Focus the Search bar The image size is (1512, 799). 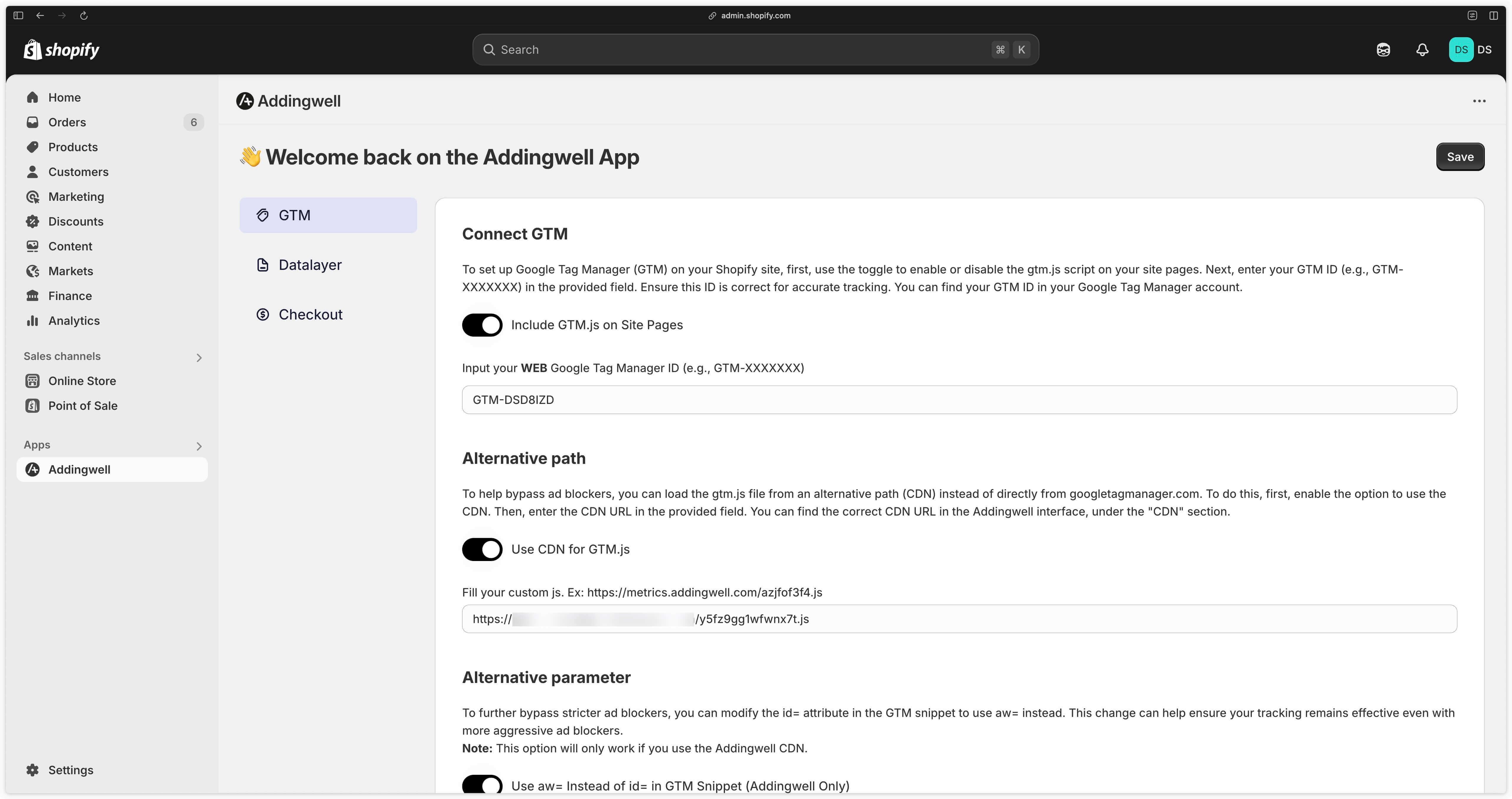[x=755, y=50]
